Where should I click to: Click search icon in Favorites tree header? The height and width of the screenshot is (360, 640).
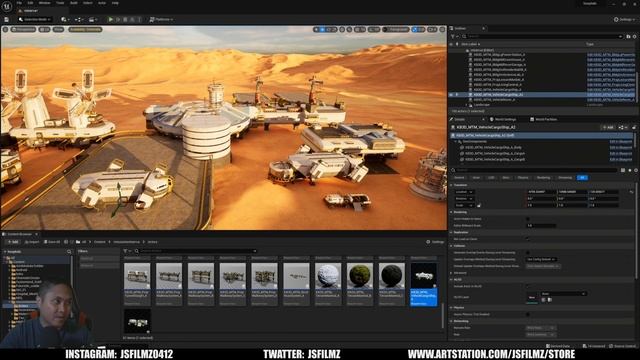click(x=69, y=252)
